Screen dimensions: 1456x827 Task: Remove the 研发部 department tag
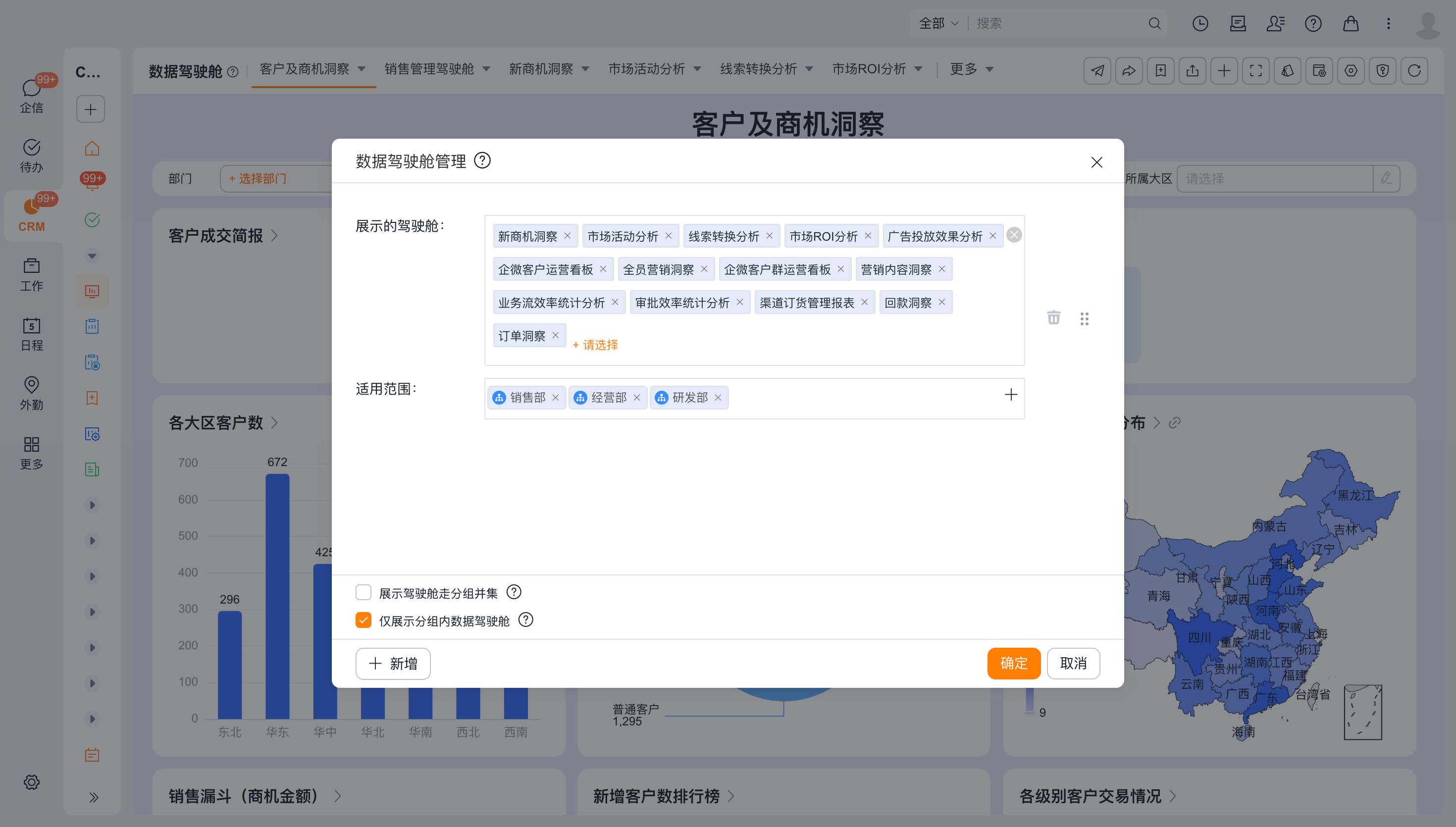point(718,398)
